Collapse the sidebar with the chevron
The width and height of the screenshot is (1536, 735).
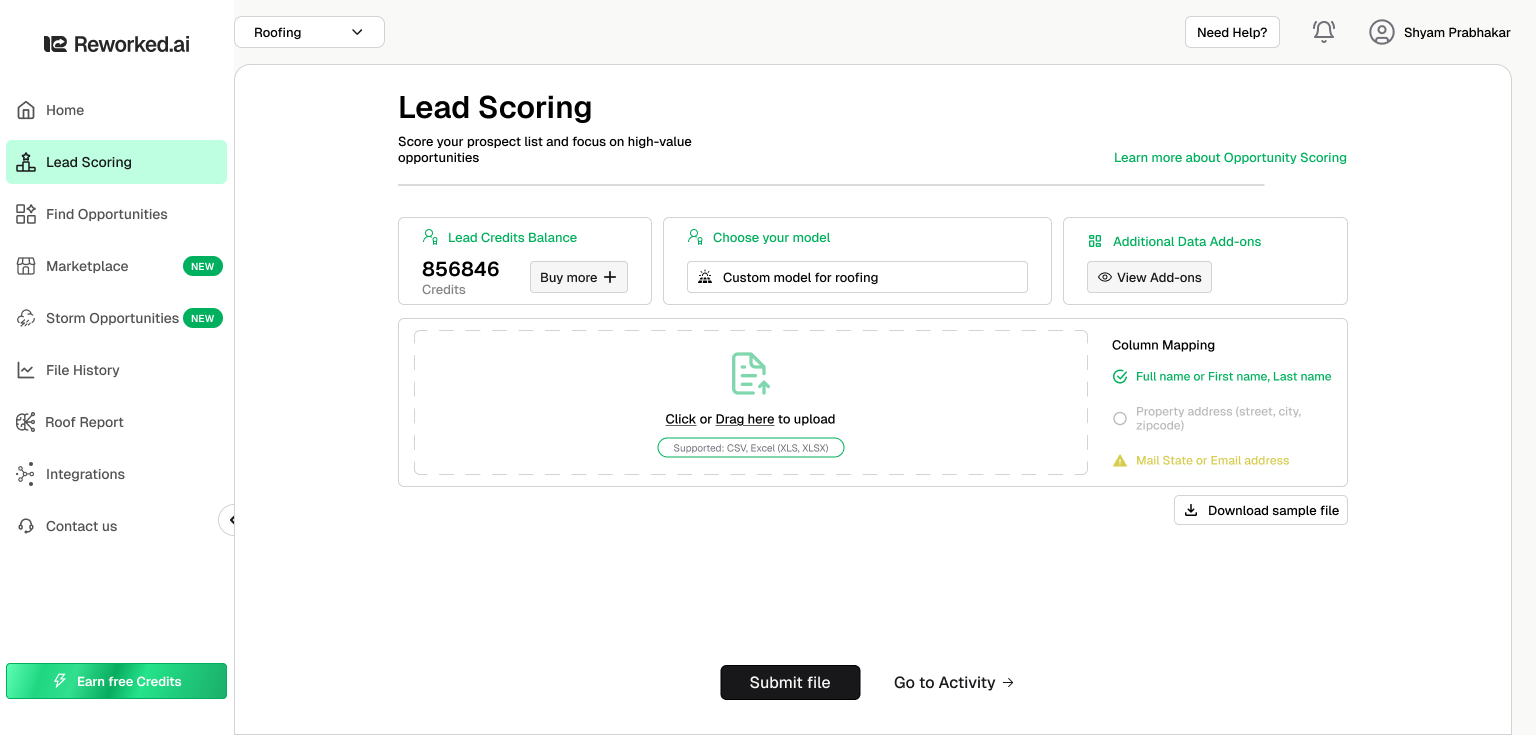pos(231,520)
